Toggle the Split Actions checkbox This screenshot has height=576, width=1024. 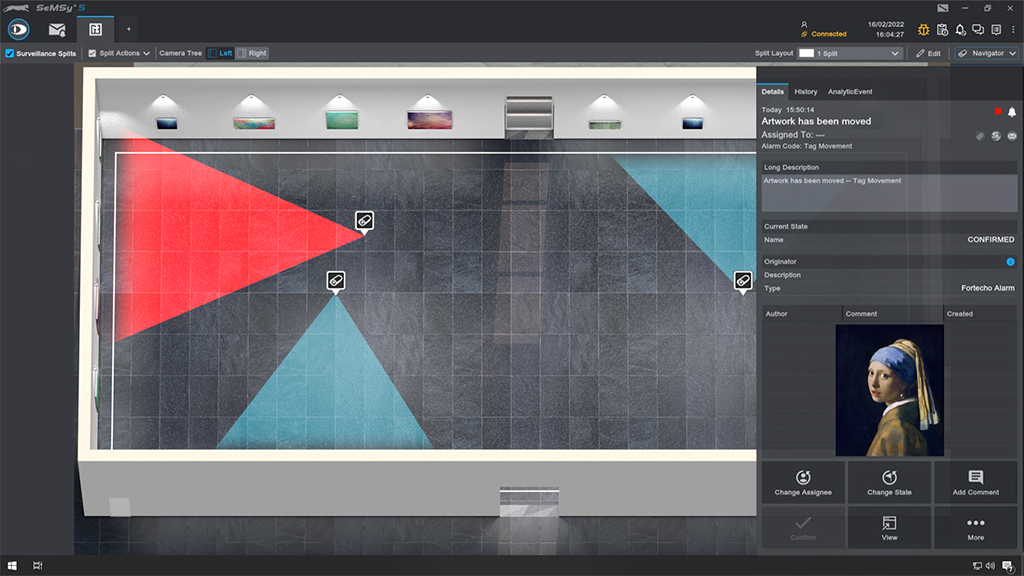click(x=93, y=53)
